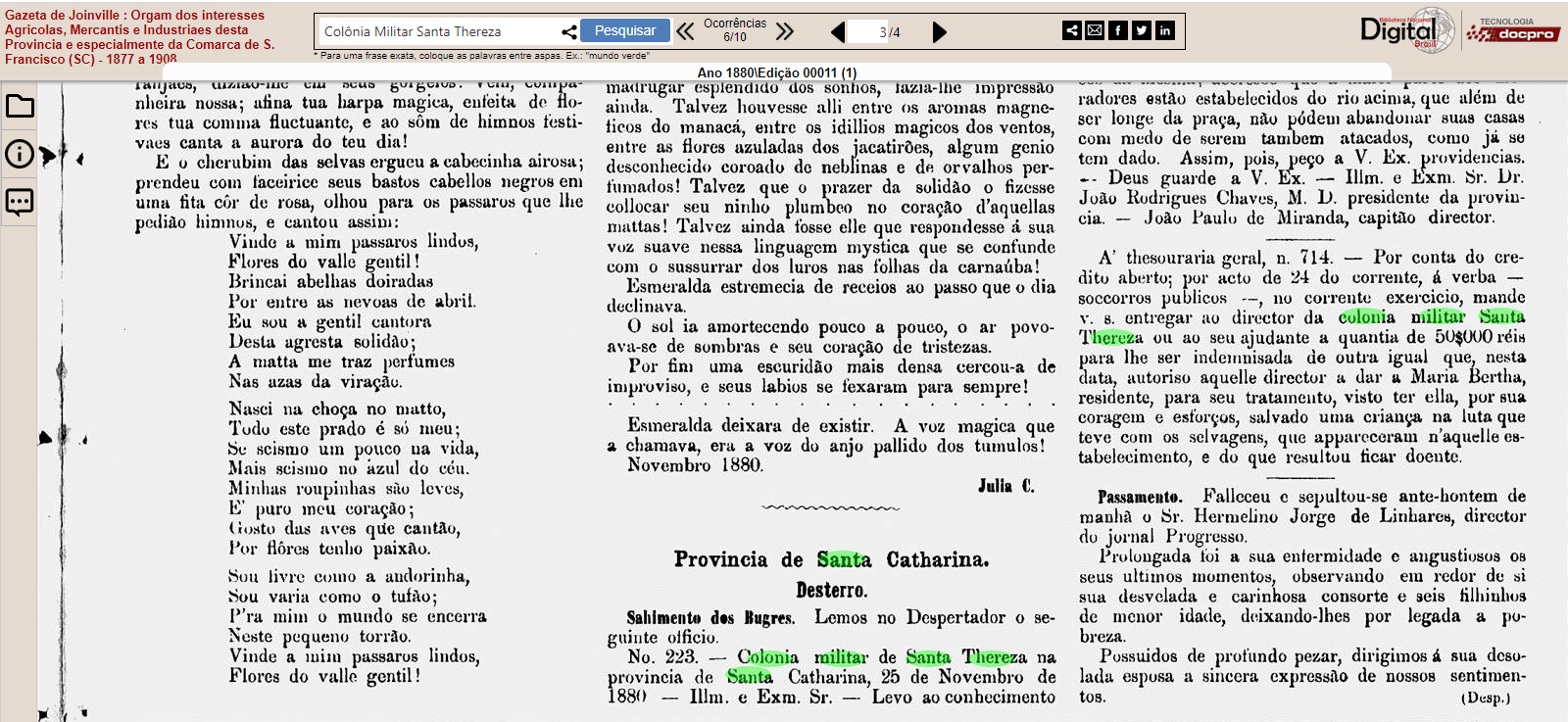Share on Facebook icon
Viewport: 1568px width, 722px height.
click(x=1118, y=30)
